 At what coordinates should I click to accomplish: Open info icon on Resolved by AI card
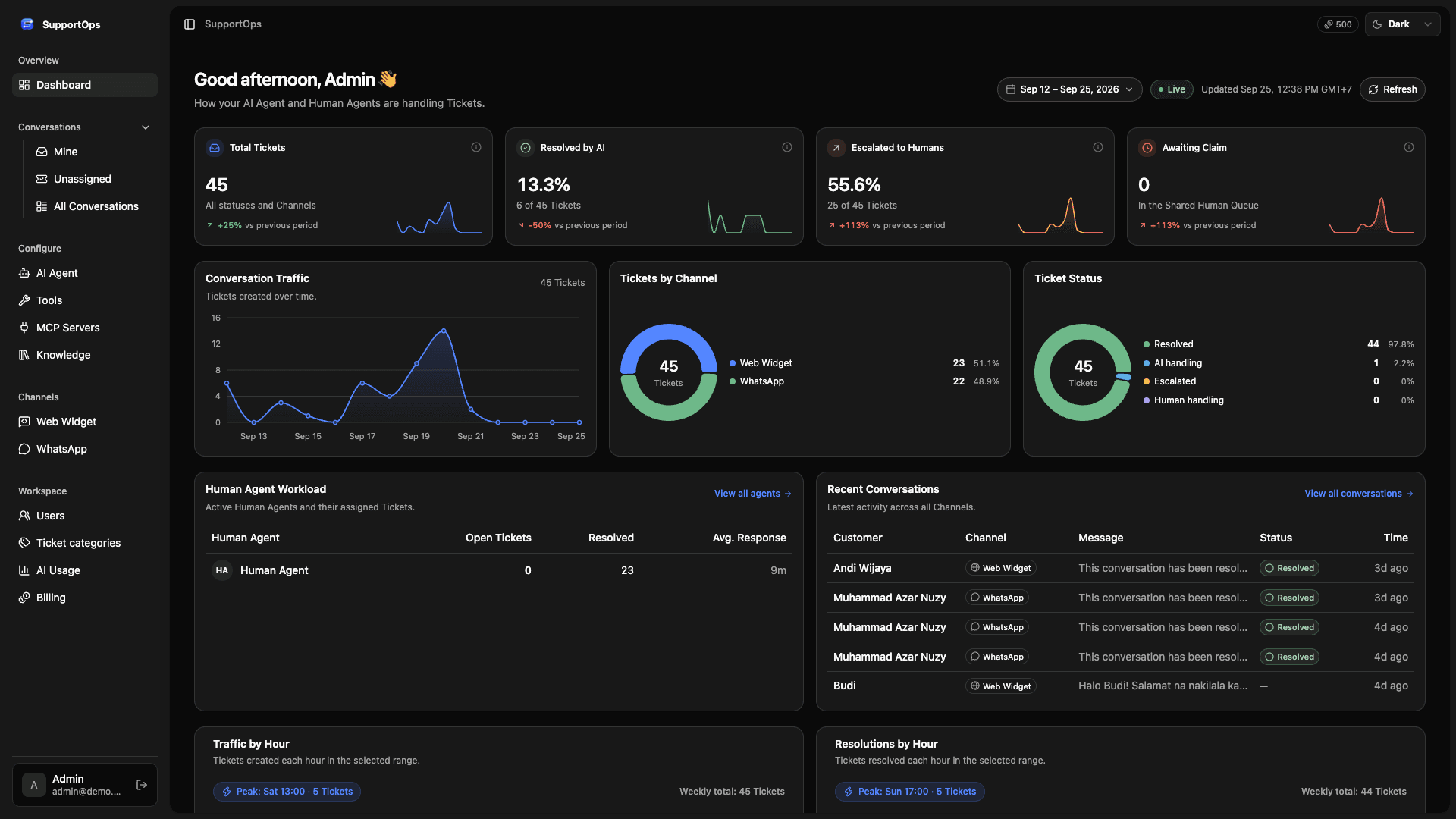(787, 147)
